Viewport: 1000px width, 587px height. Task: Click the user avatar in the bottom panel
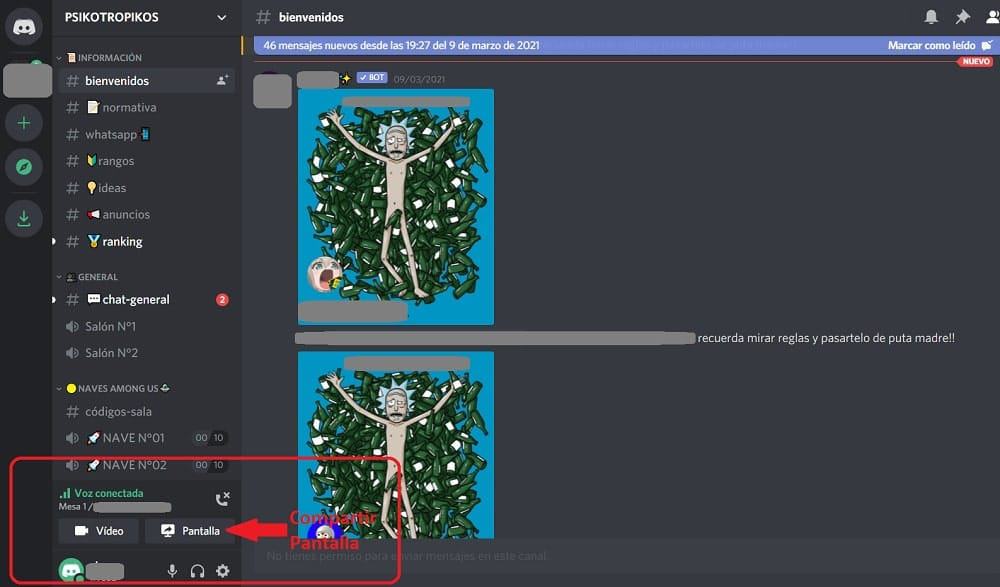point(71,570)
